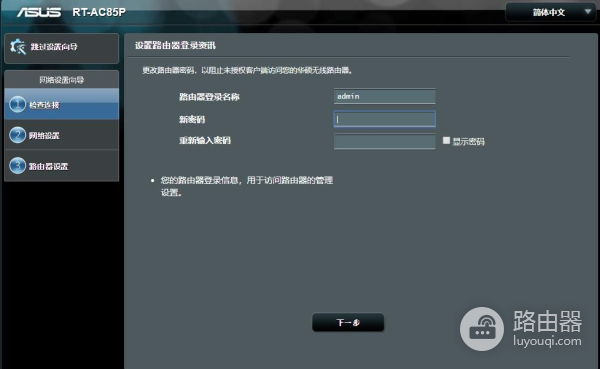This screenshot has height=369, width=600.
Task: Click the 网络设置向导 sidebar header
Action: click(x=62, y=80)
